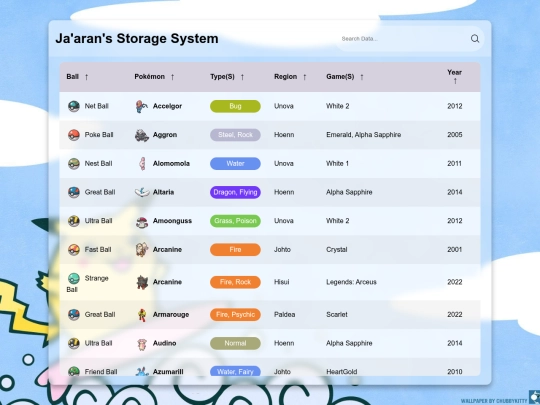Click the Great Ball icon in Armarouge row
The image size is (540, 405).
(74, 314)
